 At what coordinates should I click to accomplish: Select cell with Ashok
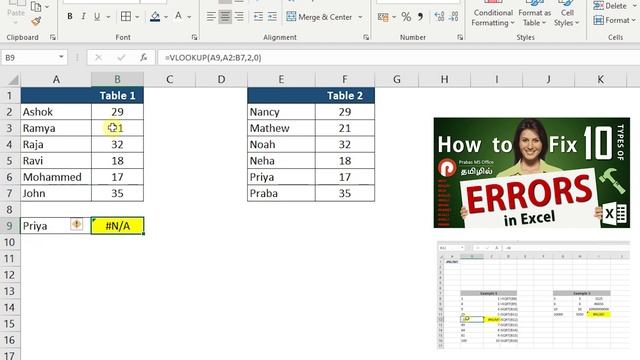coord(56,111)
